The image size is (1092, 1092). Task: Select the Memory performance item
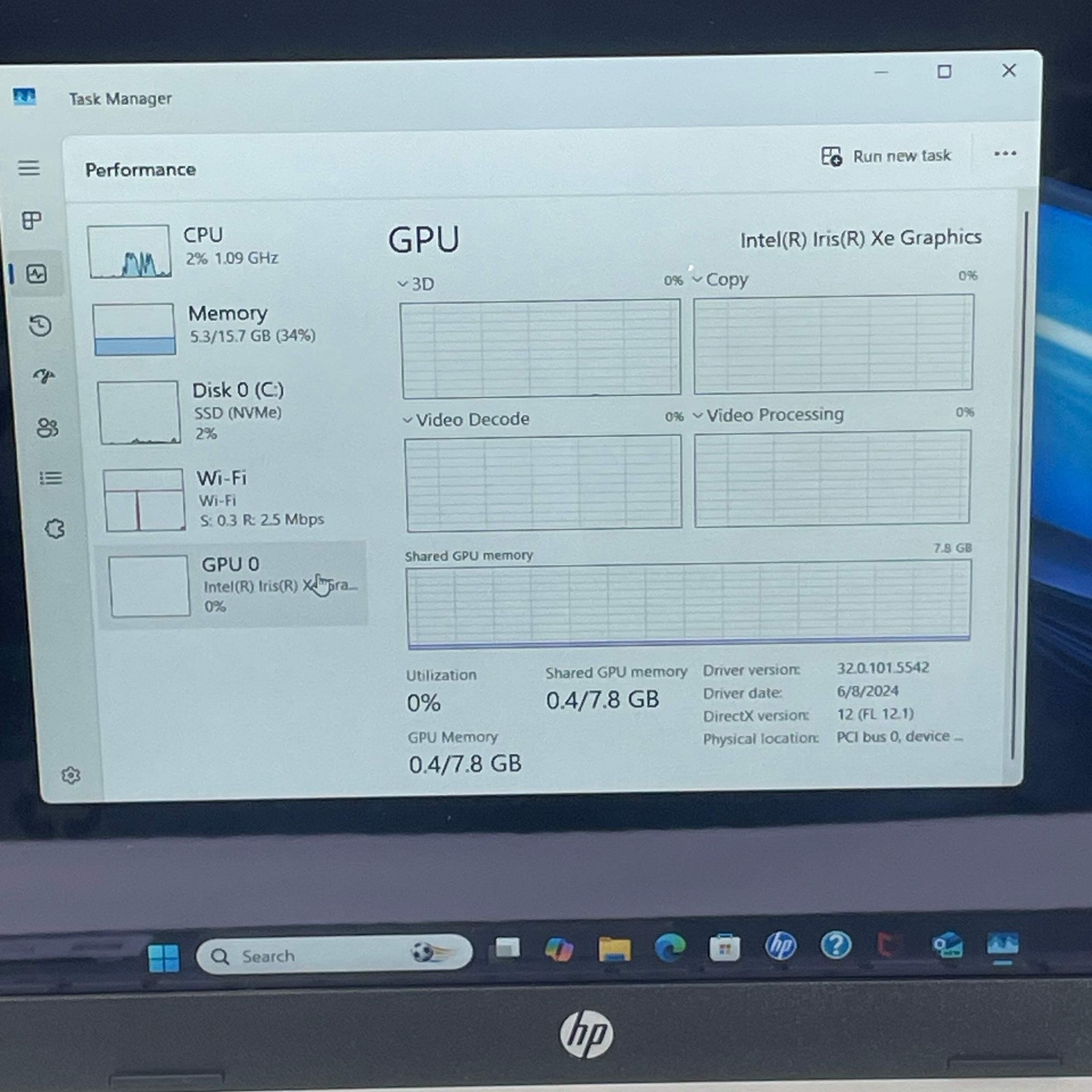[x=225, y=328]
